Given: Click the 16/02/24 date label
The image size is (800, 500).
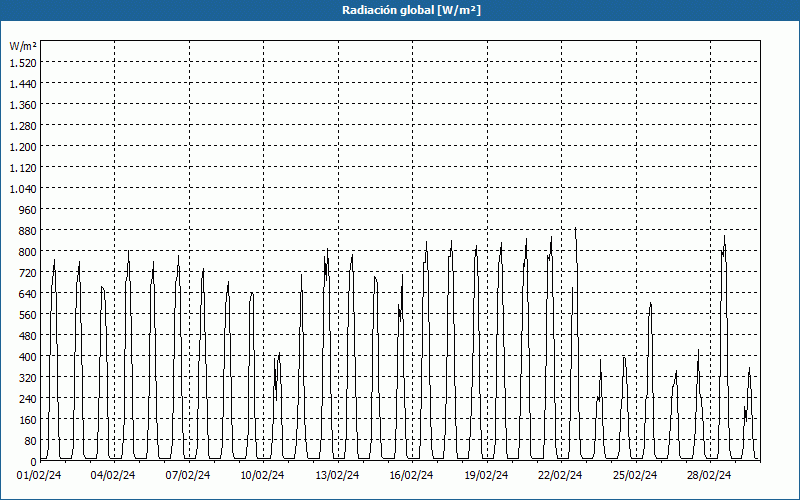Looking at the screenshot, I should 411,475.
